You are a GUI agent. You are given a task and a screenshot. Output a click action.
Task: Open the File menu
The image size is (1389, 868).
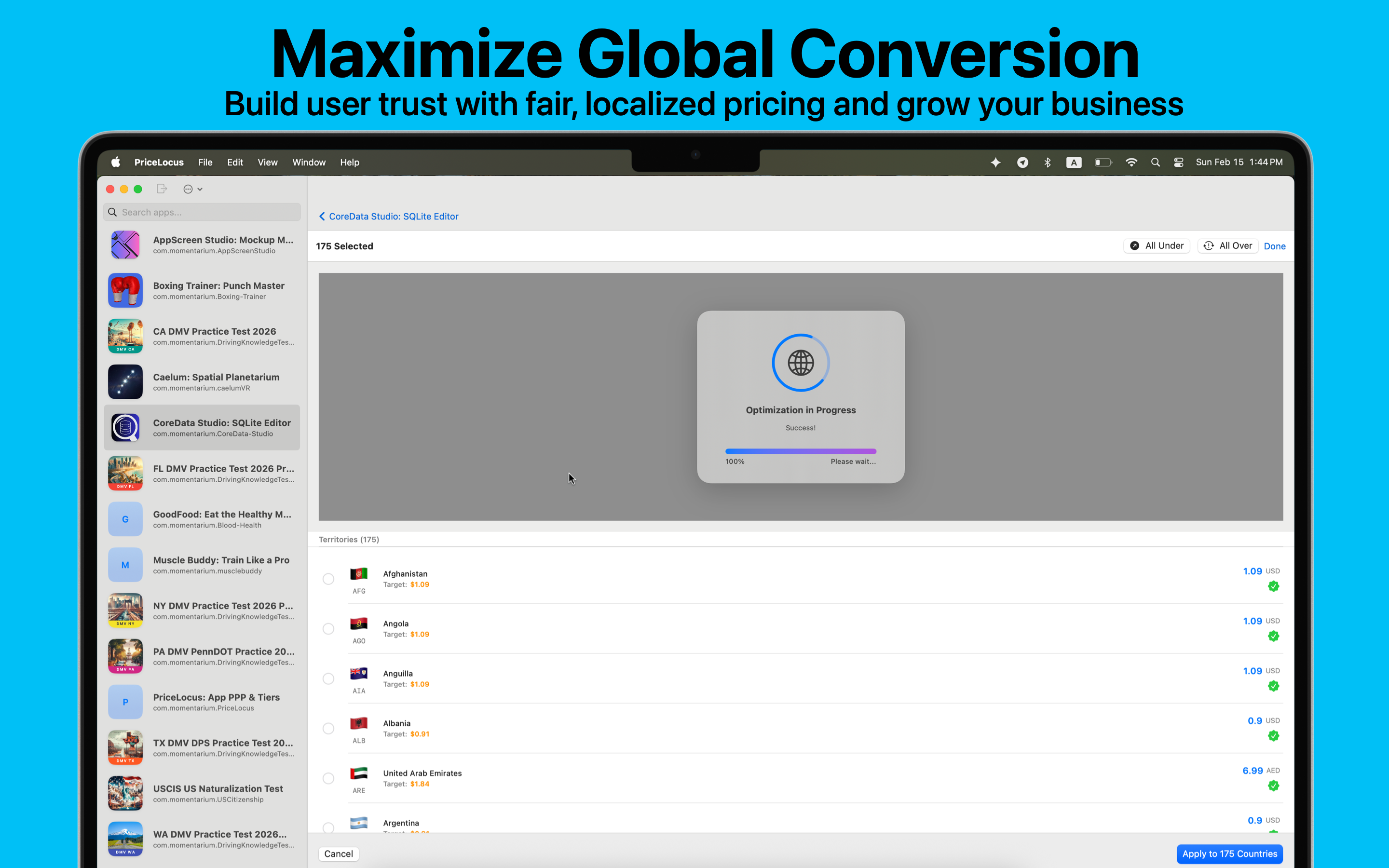click(x=205, y=163)
